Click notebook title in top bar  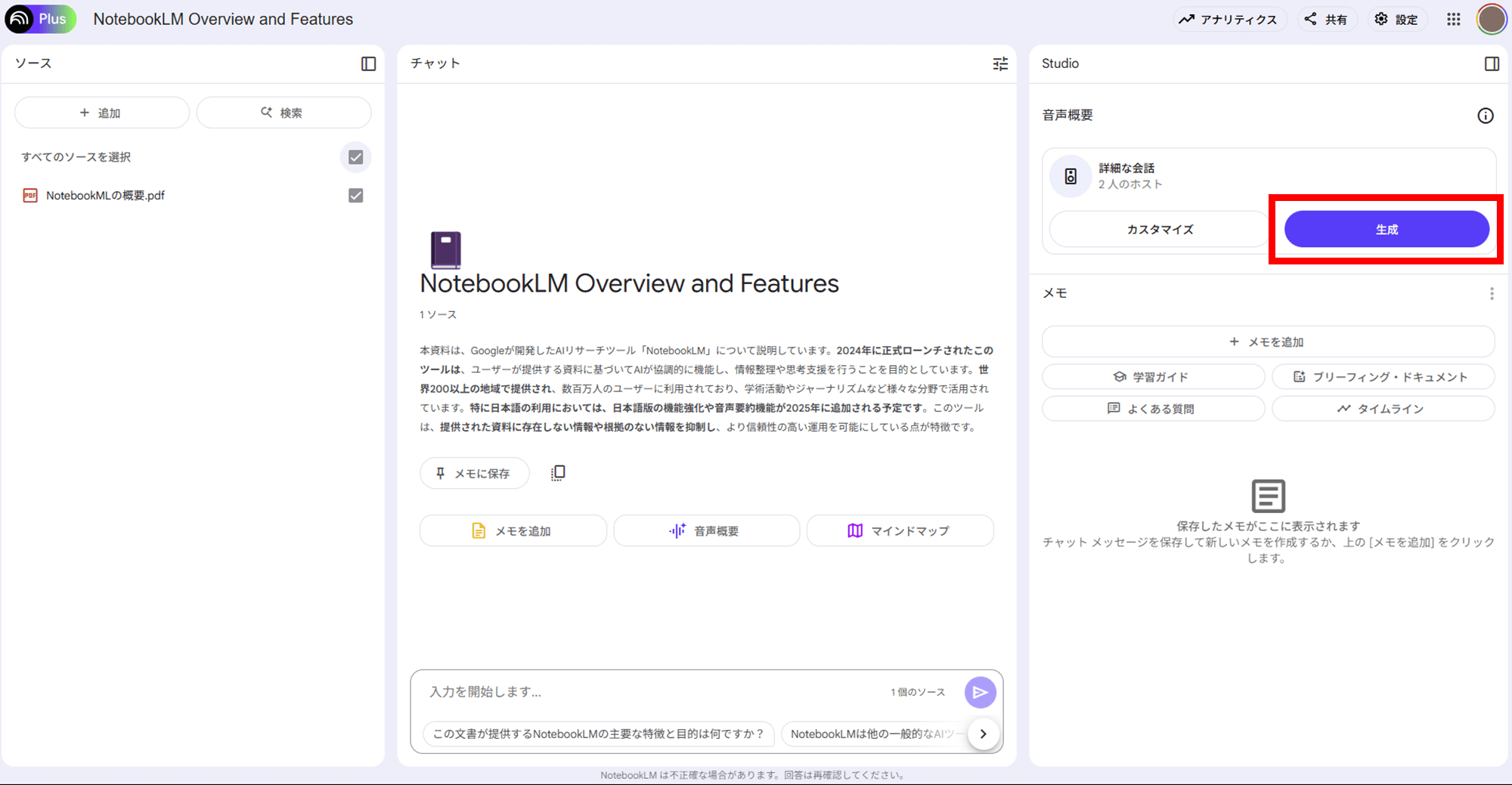(x=223, y=19)
